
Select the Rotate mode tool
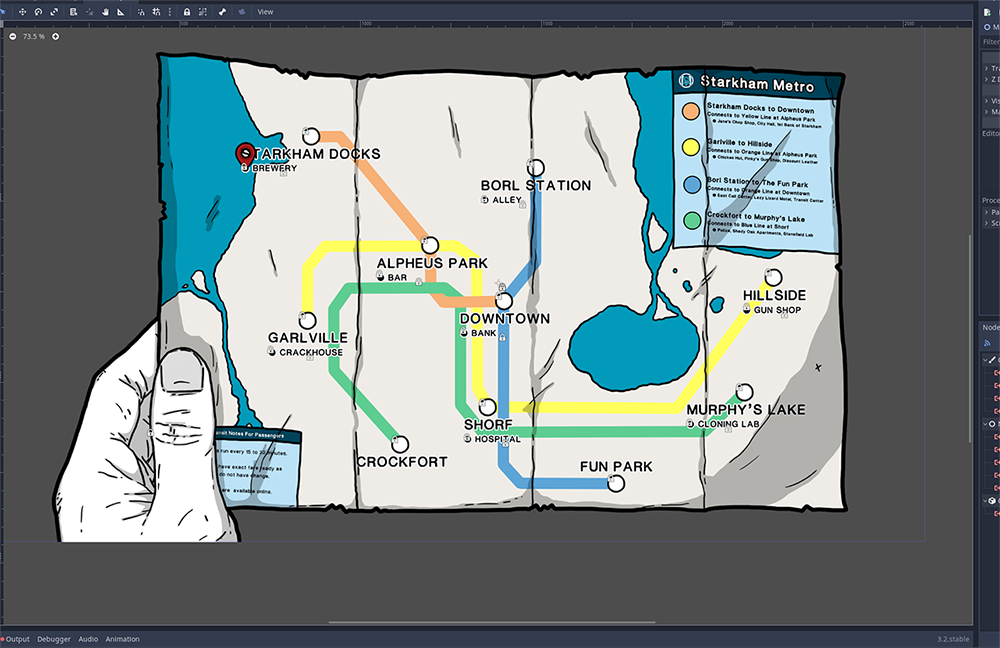tap(37, 12)
